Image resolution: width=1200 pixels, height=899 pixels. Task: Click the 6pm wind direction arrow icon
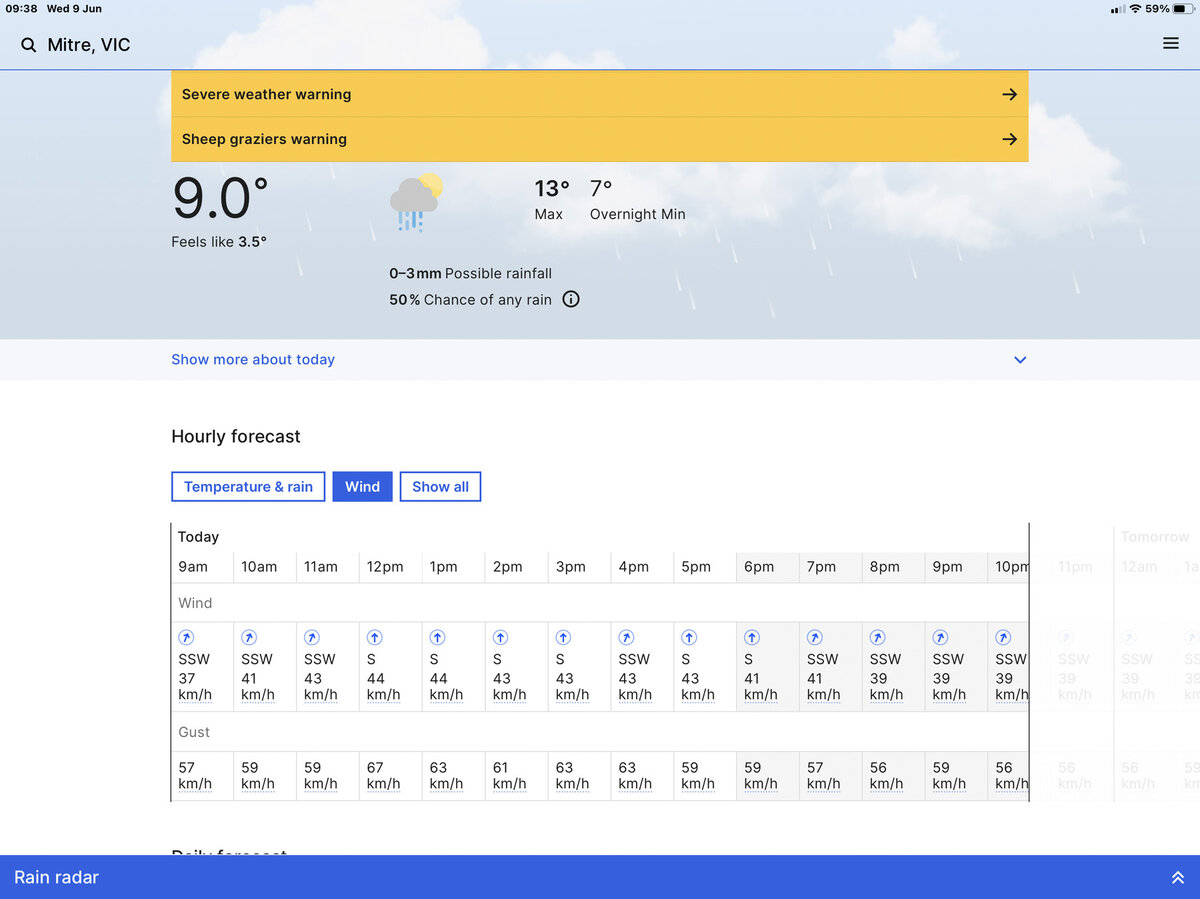coord(752,637)
